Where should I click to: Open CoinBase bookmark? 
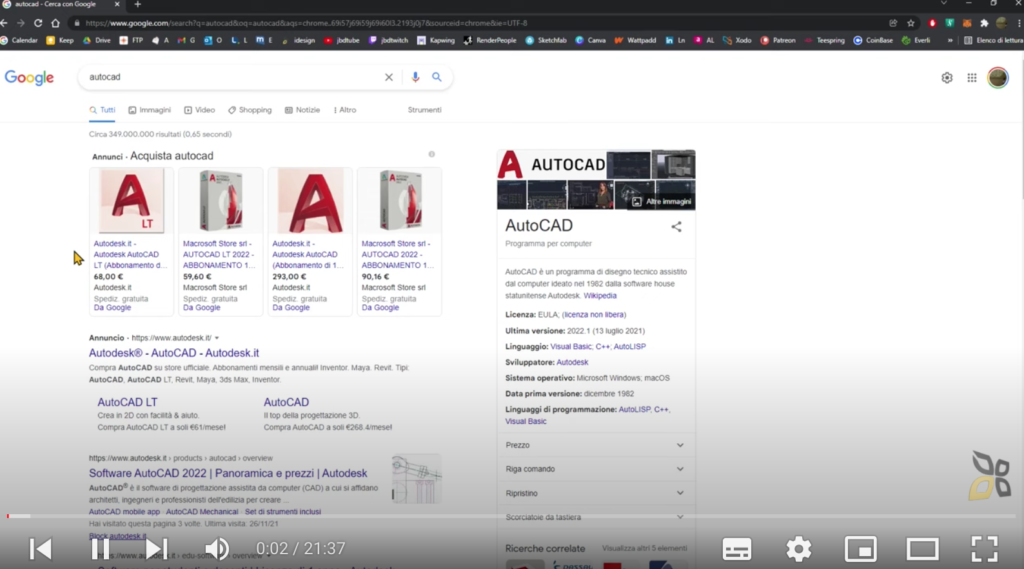tap(873, 40)
